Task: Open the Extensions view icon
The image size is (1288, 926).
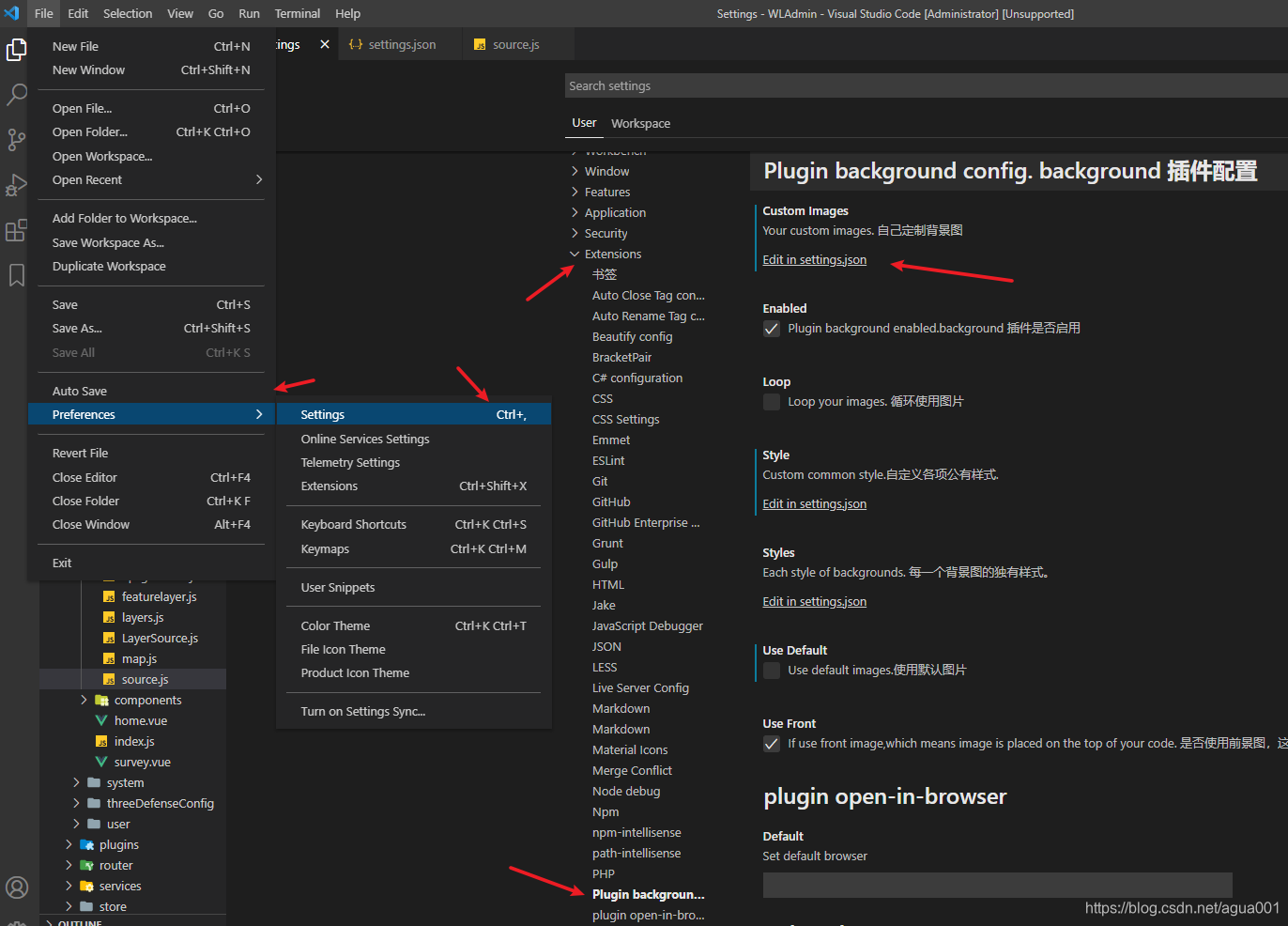Action: (17, 230)
